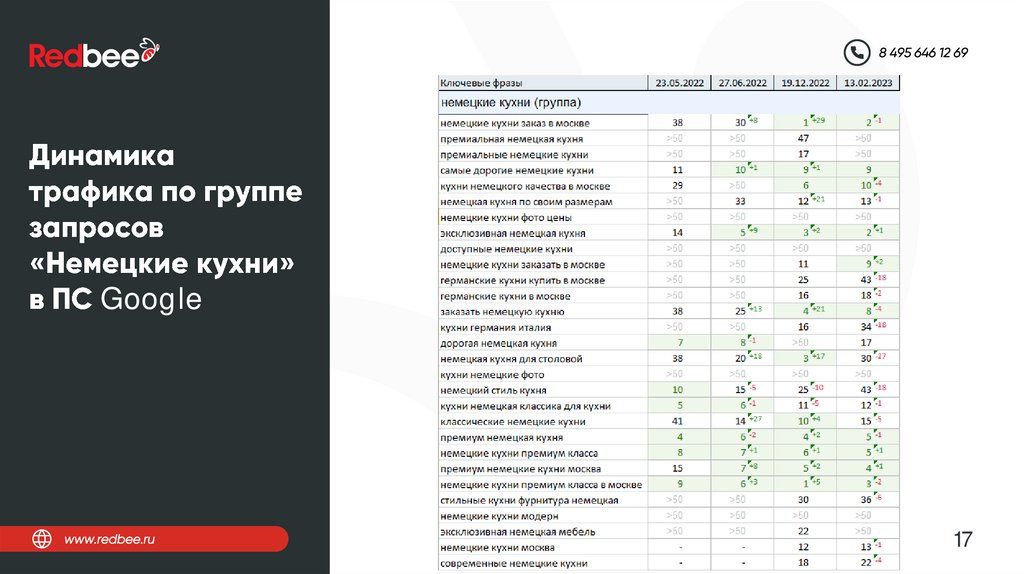The image size is (1024, 574).
Task: Click slide page number 17
Action: (x=963, y=539)
